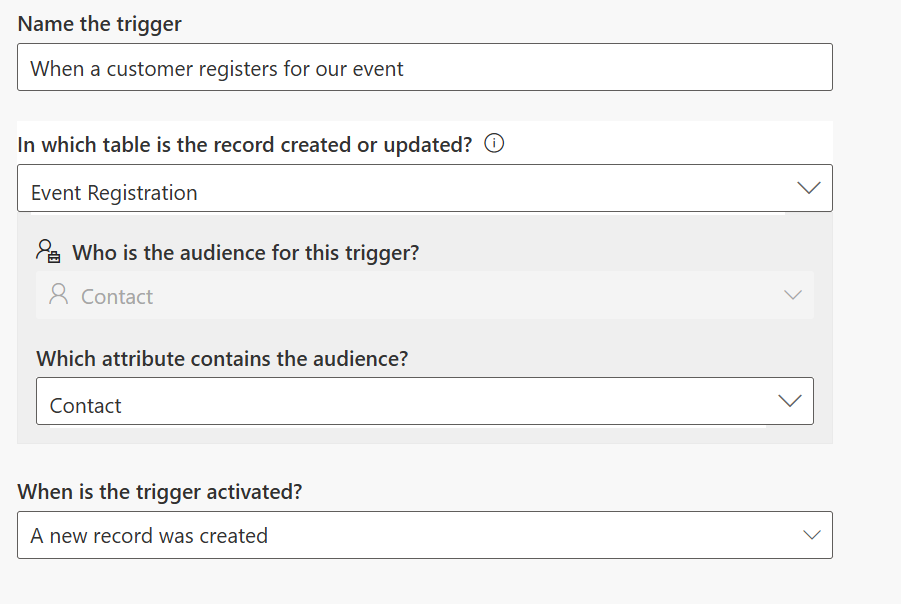Click the "A new record was created" value text
Viewport: 901px width, 604px height.
[x=149, y=536]
